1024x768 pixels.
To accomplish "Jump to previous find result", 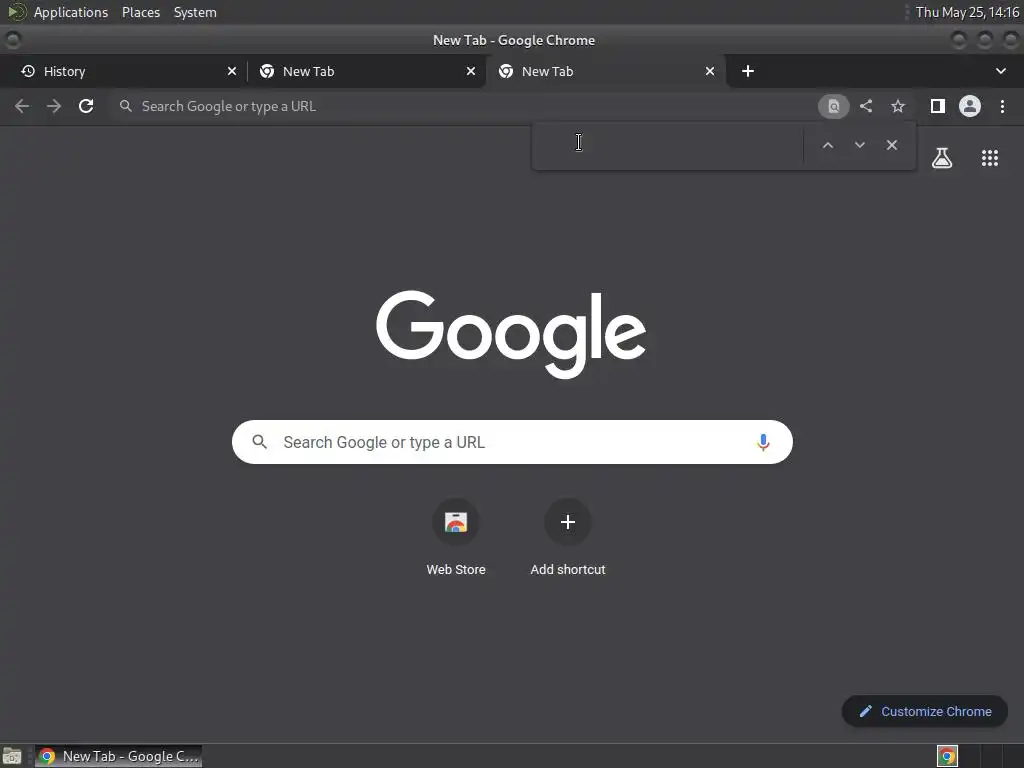I will [x=827, y=145].
